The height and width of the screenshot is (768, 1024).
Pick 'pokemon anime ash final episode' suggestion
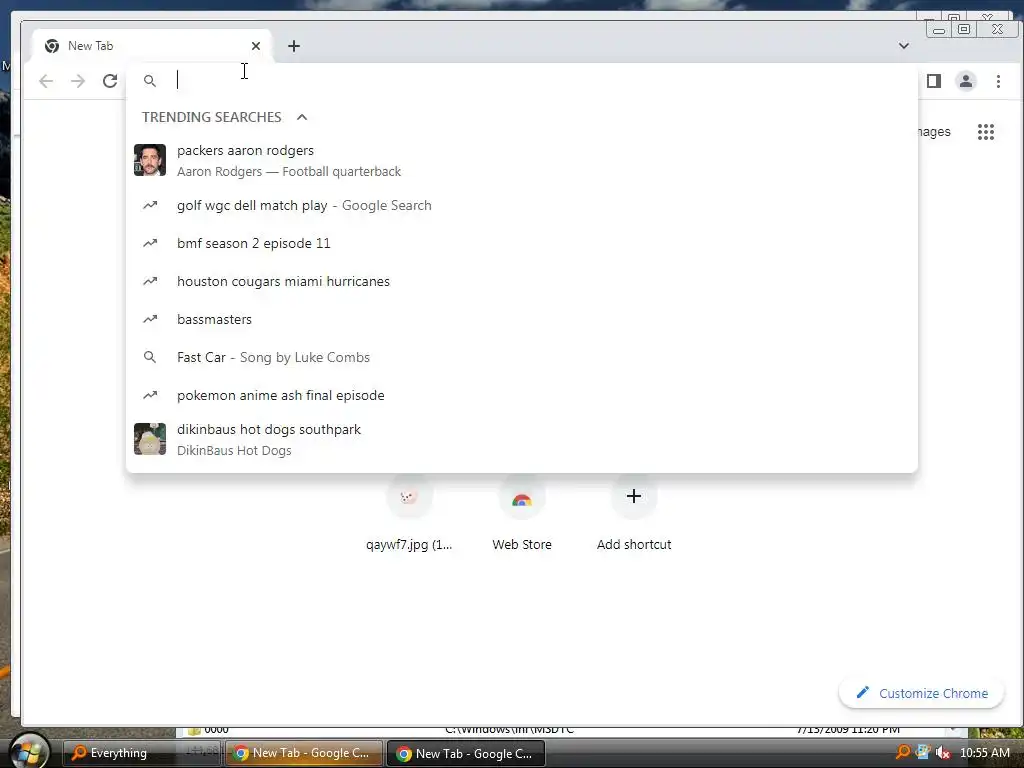521,395
